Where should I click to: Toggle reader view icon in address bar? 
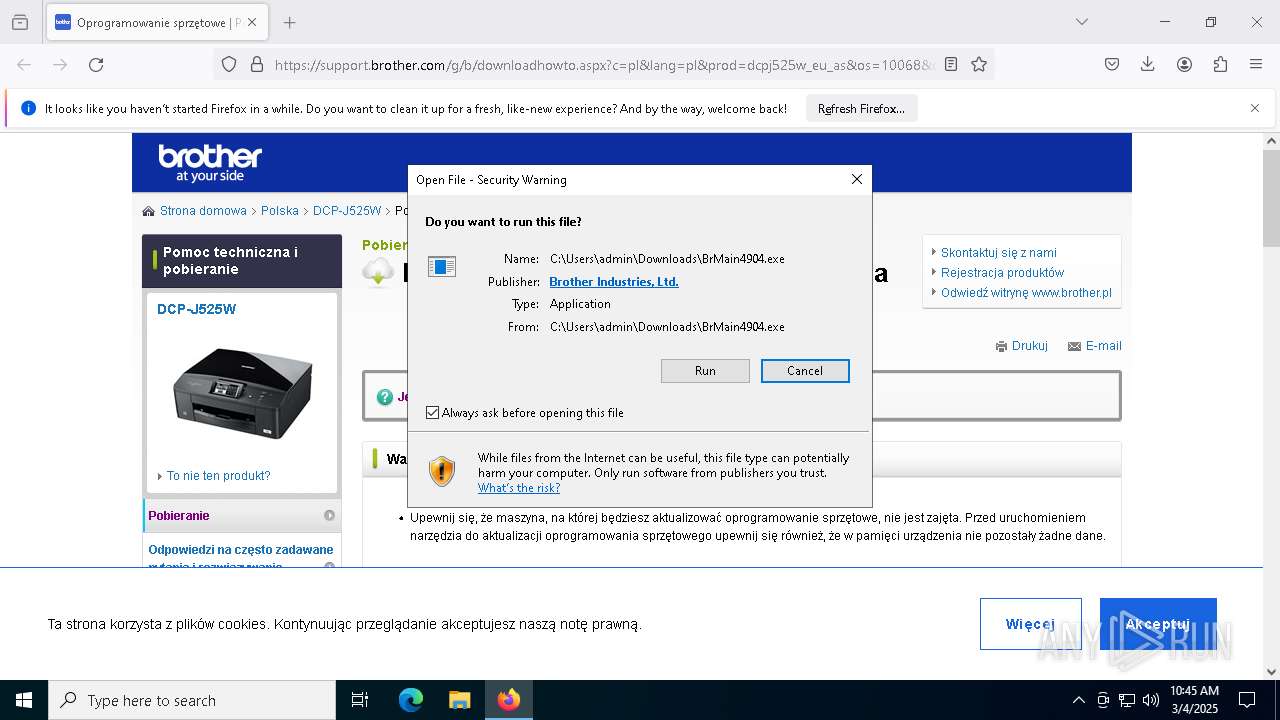[x=951, y=64]
